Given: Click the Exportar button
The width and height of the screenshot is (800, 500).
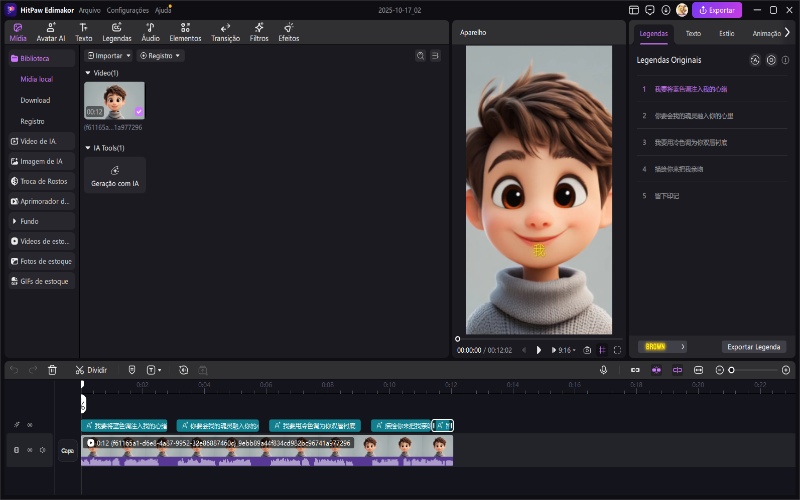Looking at the screenshot, I should coord(717,10).
